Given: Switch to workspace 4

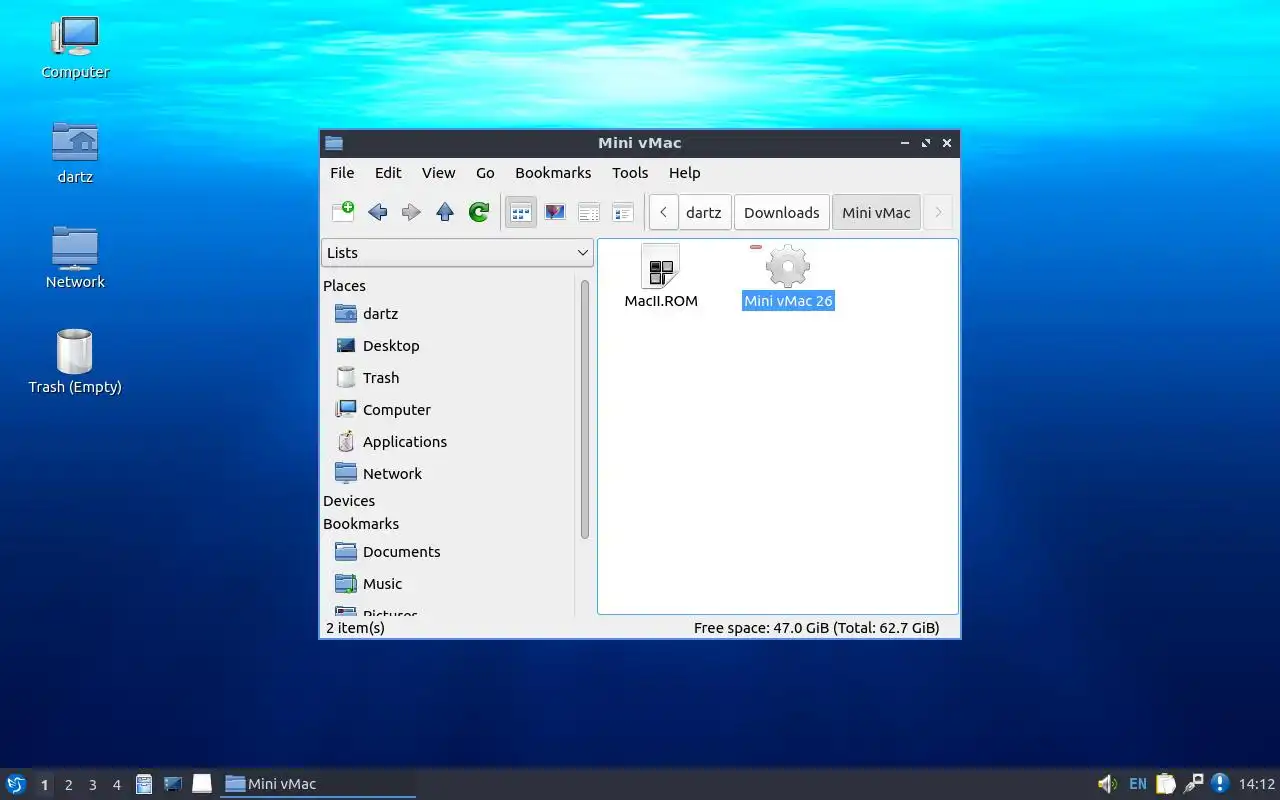Looking at the screenshot, I should tap(116, 785).
